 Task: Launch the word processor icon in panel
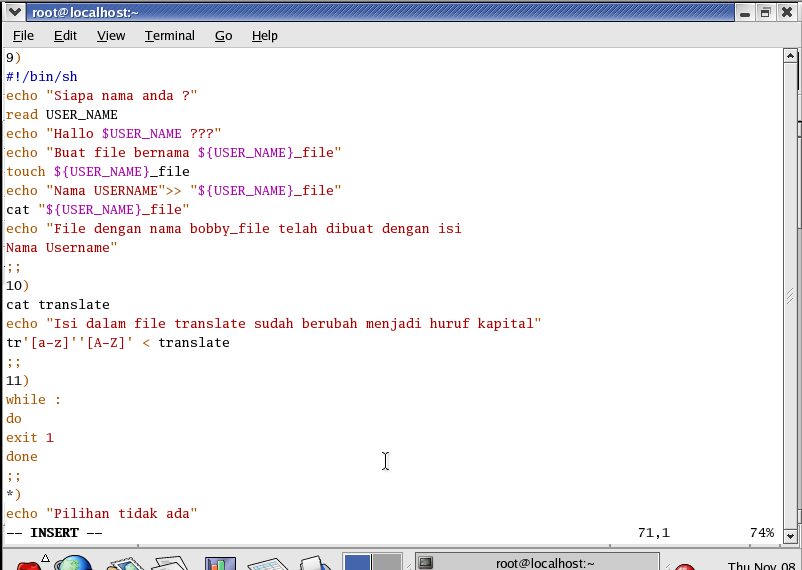tap(170, 563)
